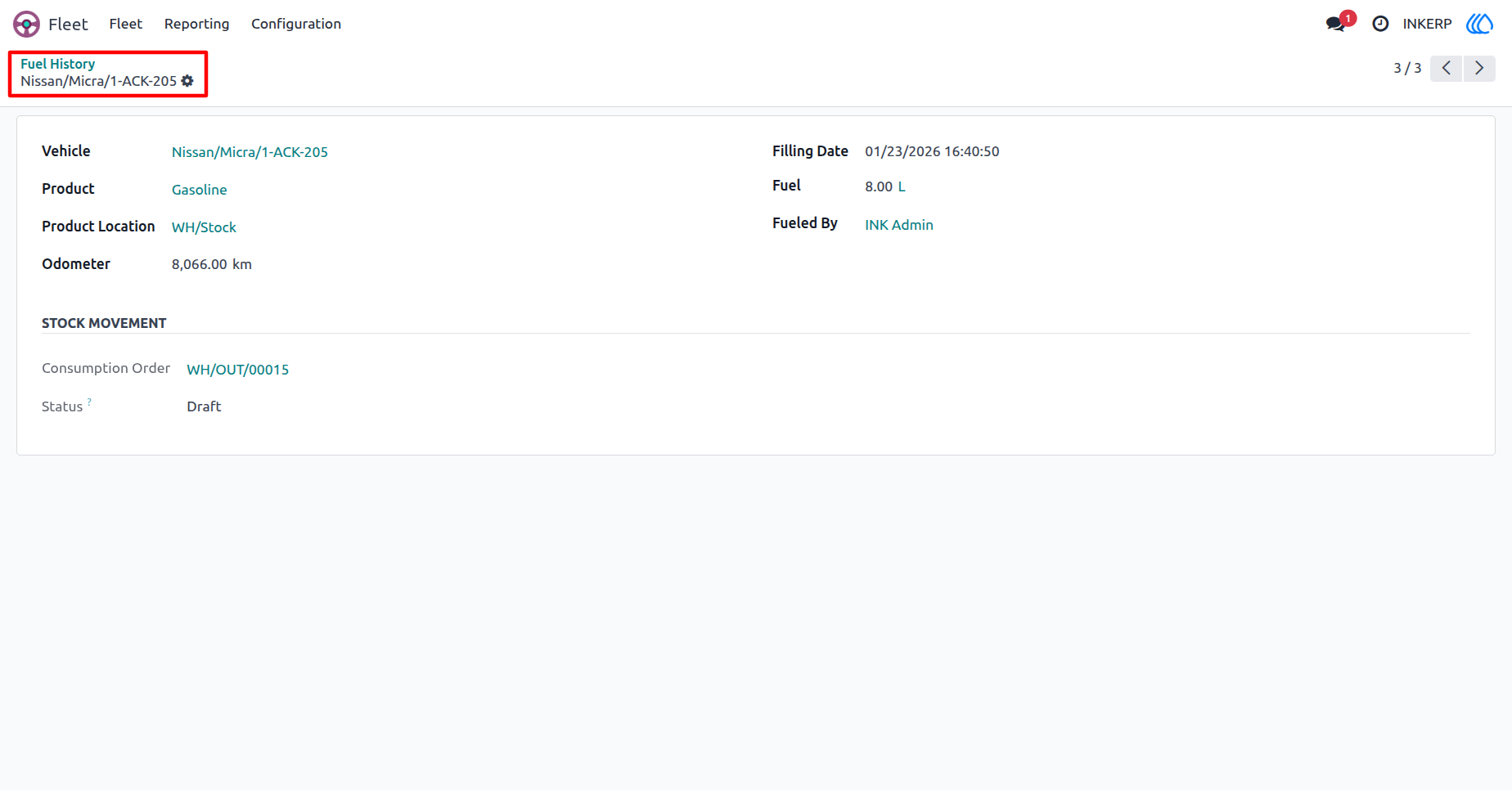
Task: Click the 3 / 3 pager counter
Action: click(1407, 68)
